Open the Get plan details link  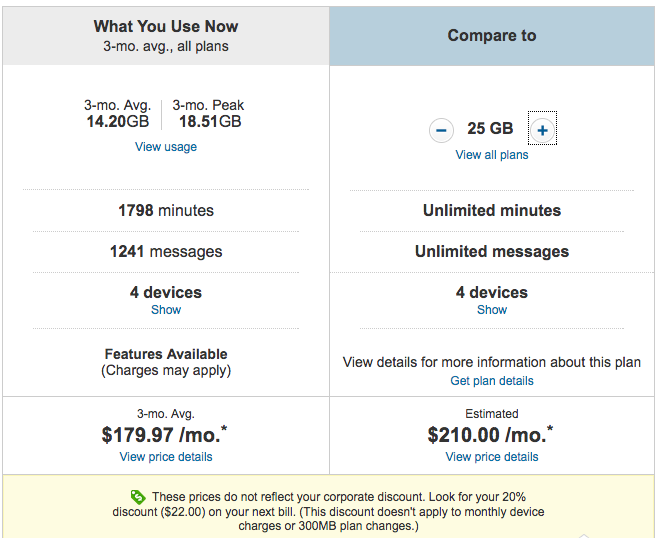click(x=492, y=381)
